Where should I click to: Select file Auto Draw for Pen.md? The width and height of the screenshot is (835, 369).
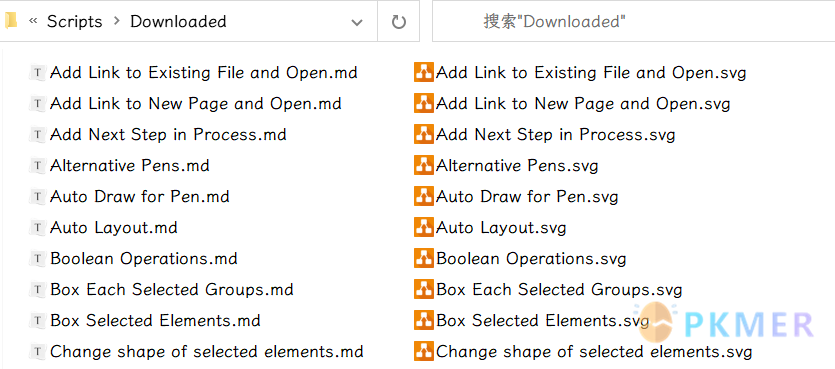pos(140,196)
